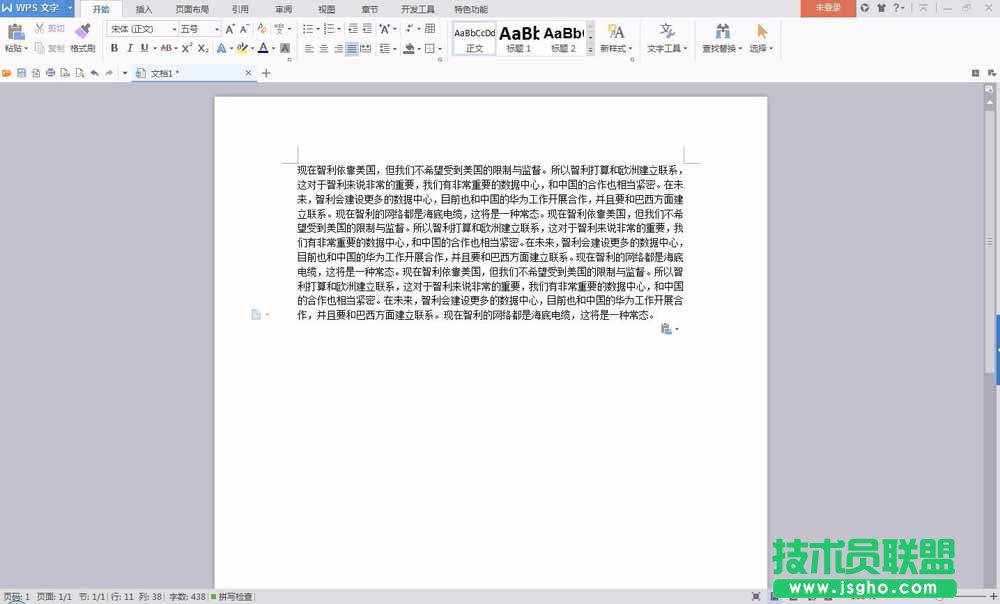Apply text highlight color to selection
1000x604 pixels.
point(242,47)
